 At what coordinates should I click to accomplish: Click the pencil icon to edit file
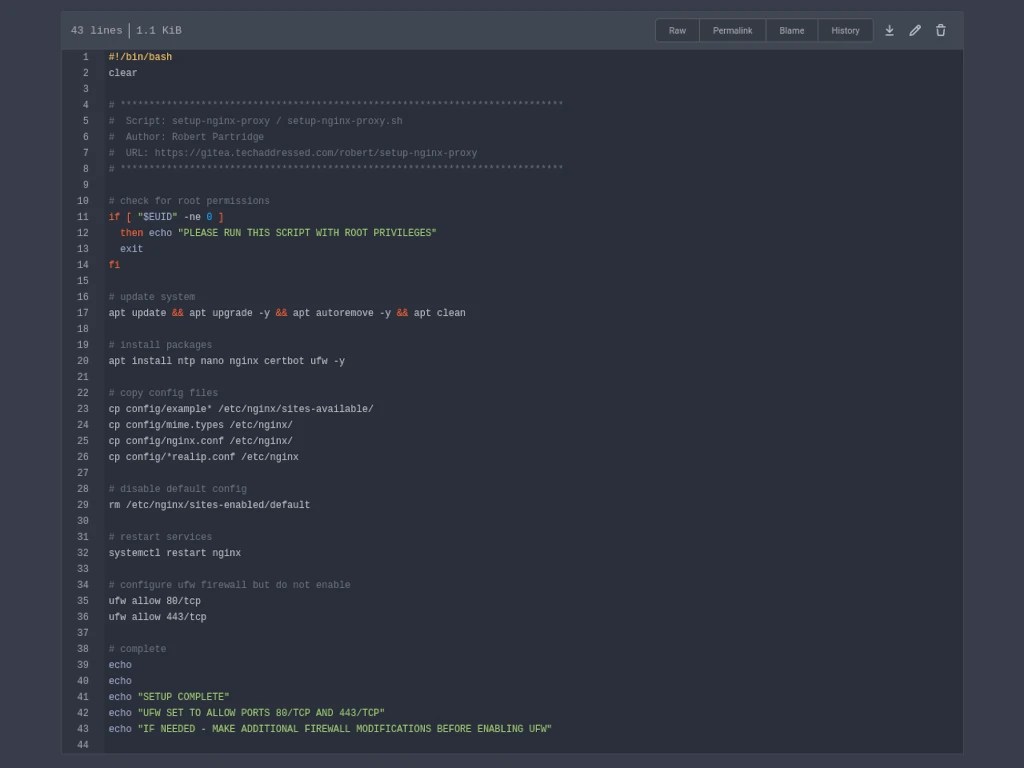[x=915, y=31]
